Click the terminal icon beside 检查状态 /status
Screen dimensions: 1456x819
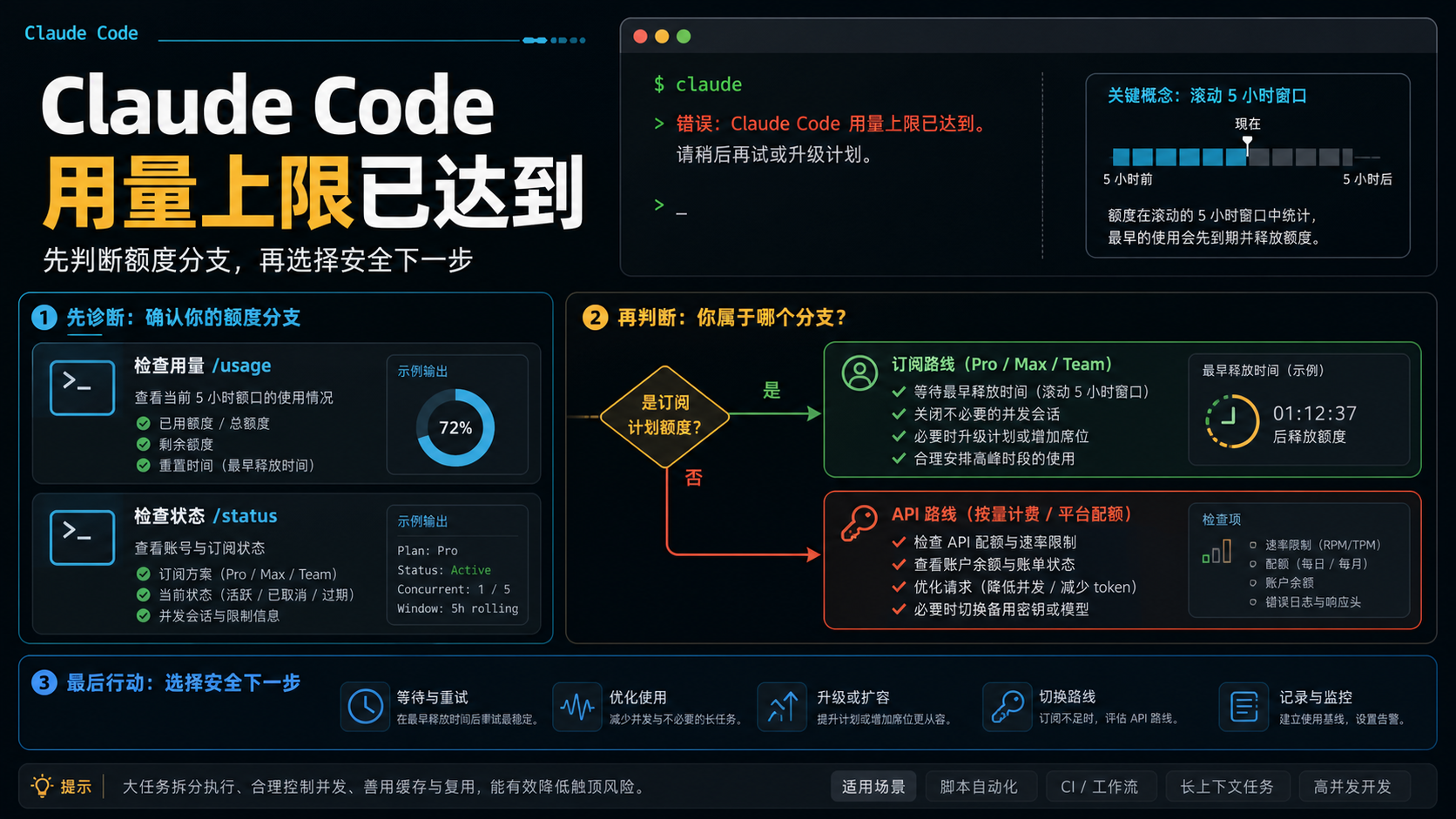click(x=83, y=538)
